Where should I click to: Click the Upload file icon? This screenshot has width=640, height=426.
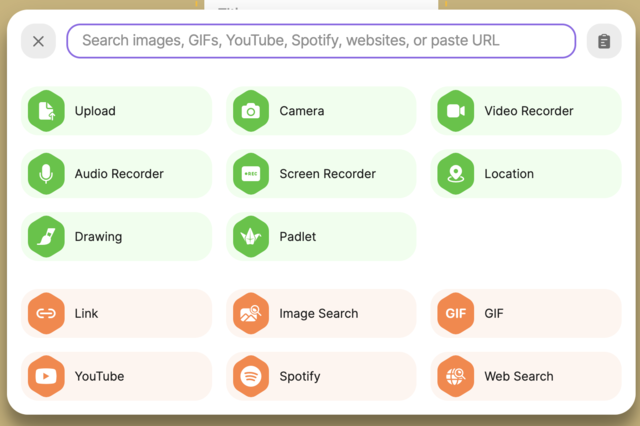[46, 111]
